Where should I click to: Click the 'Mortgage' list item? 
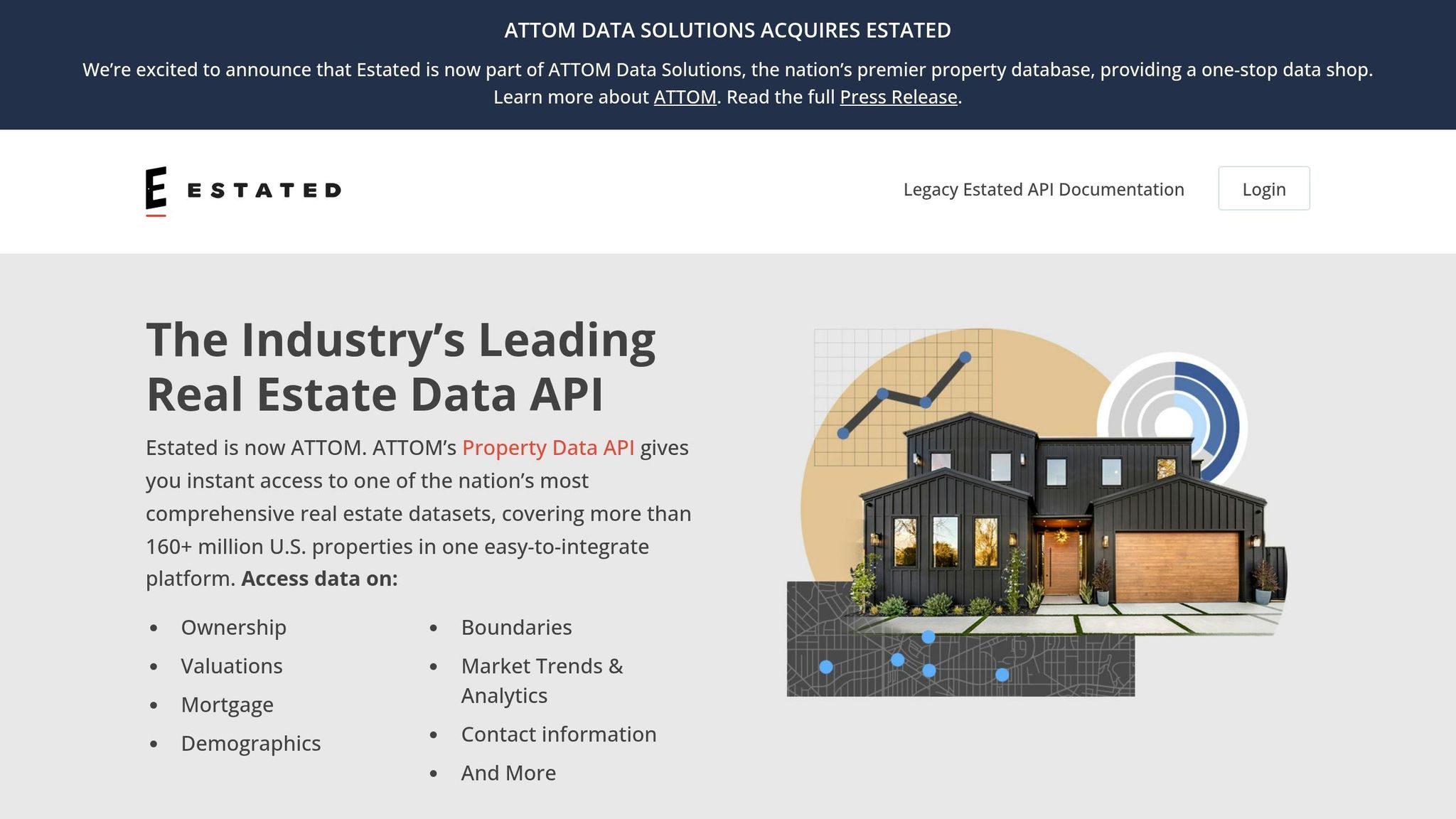227,705
